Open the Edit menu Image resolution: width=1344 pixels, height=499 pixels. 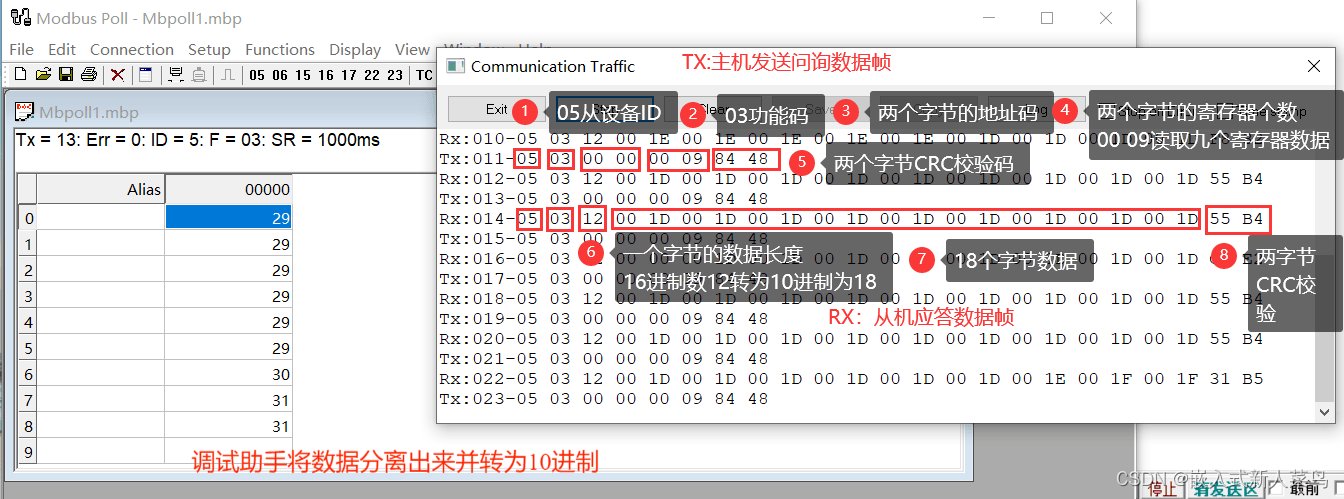click(62, 49)
